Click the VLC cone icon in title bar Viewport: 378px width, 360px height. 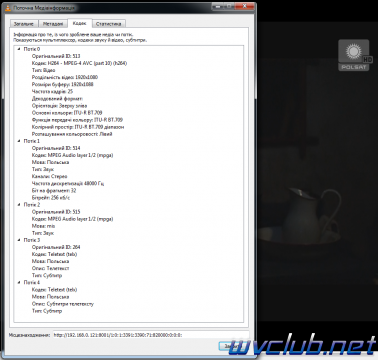pos(8,7)
